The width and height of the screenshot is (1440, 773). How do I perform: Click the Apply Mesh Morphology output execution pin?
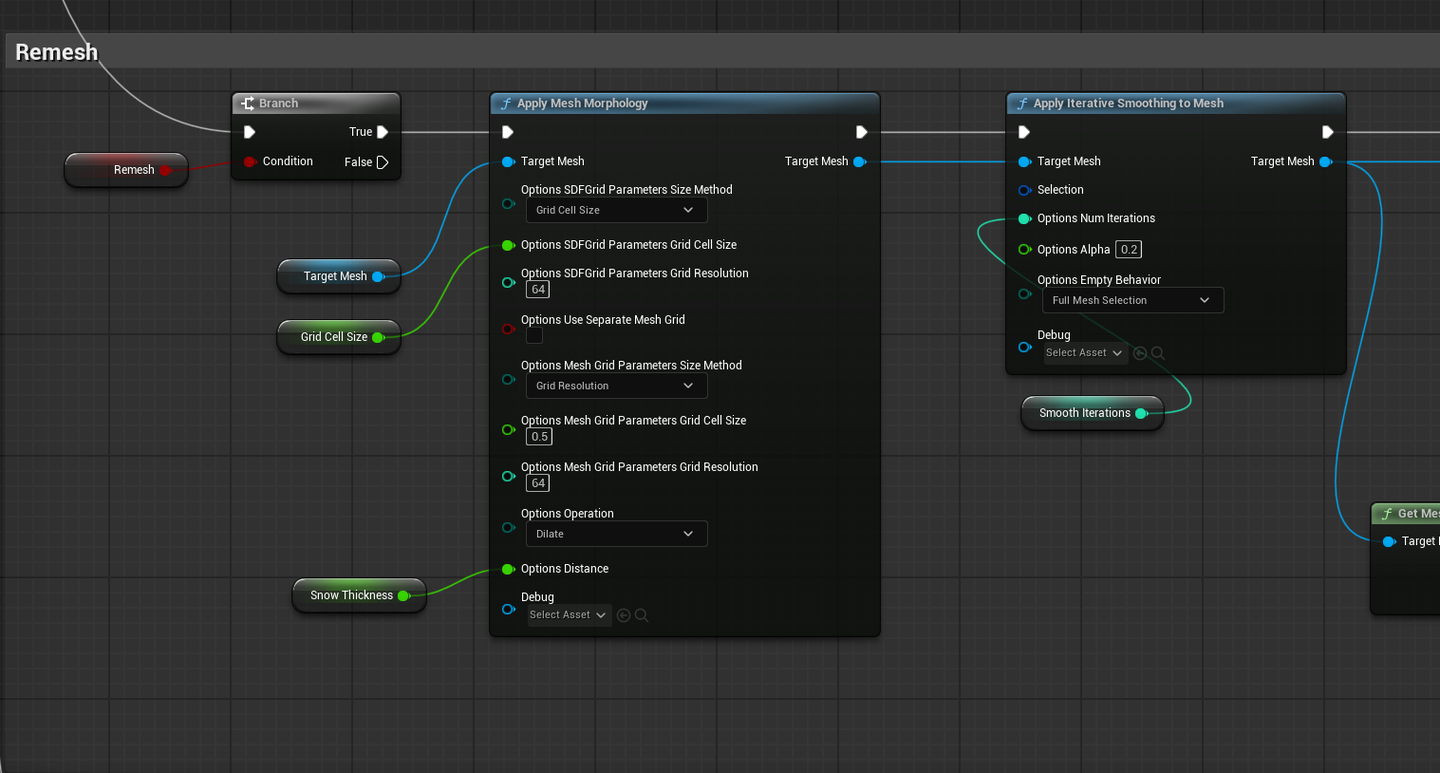[x=861, y=132]
